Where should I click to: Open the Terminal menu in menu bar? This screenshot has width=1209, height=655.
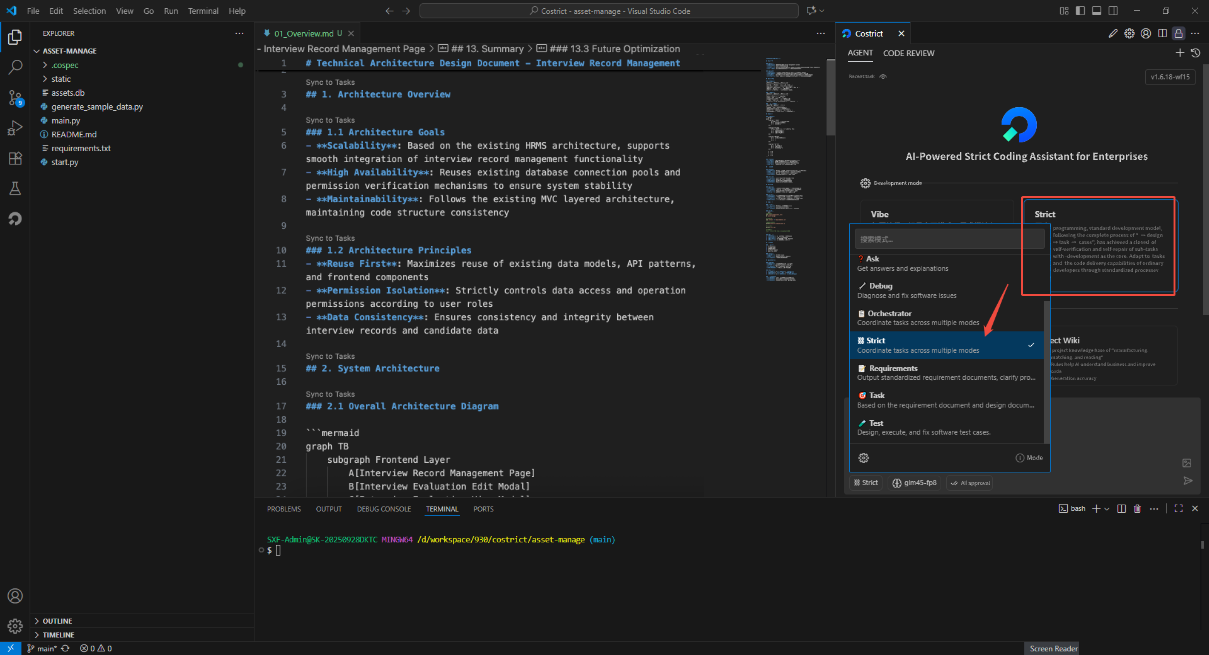(203, 11)
